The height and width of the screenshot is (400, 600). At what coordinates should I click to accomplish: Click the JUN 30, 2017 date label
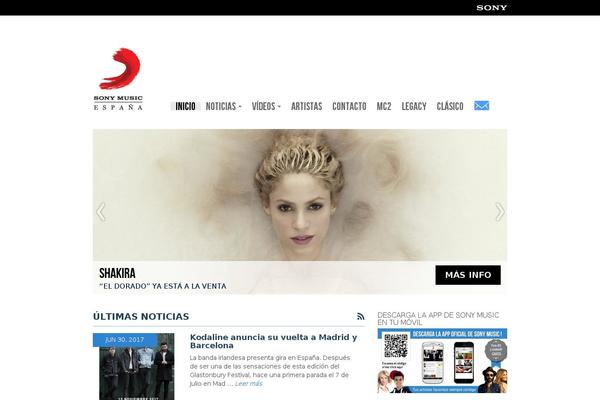coord(125,340)
